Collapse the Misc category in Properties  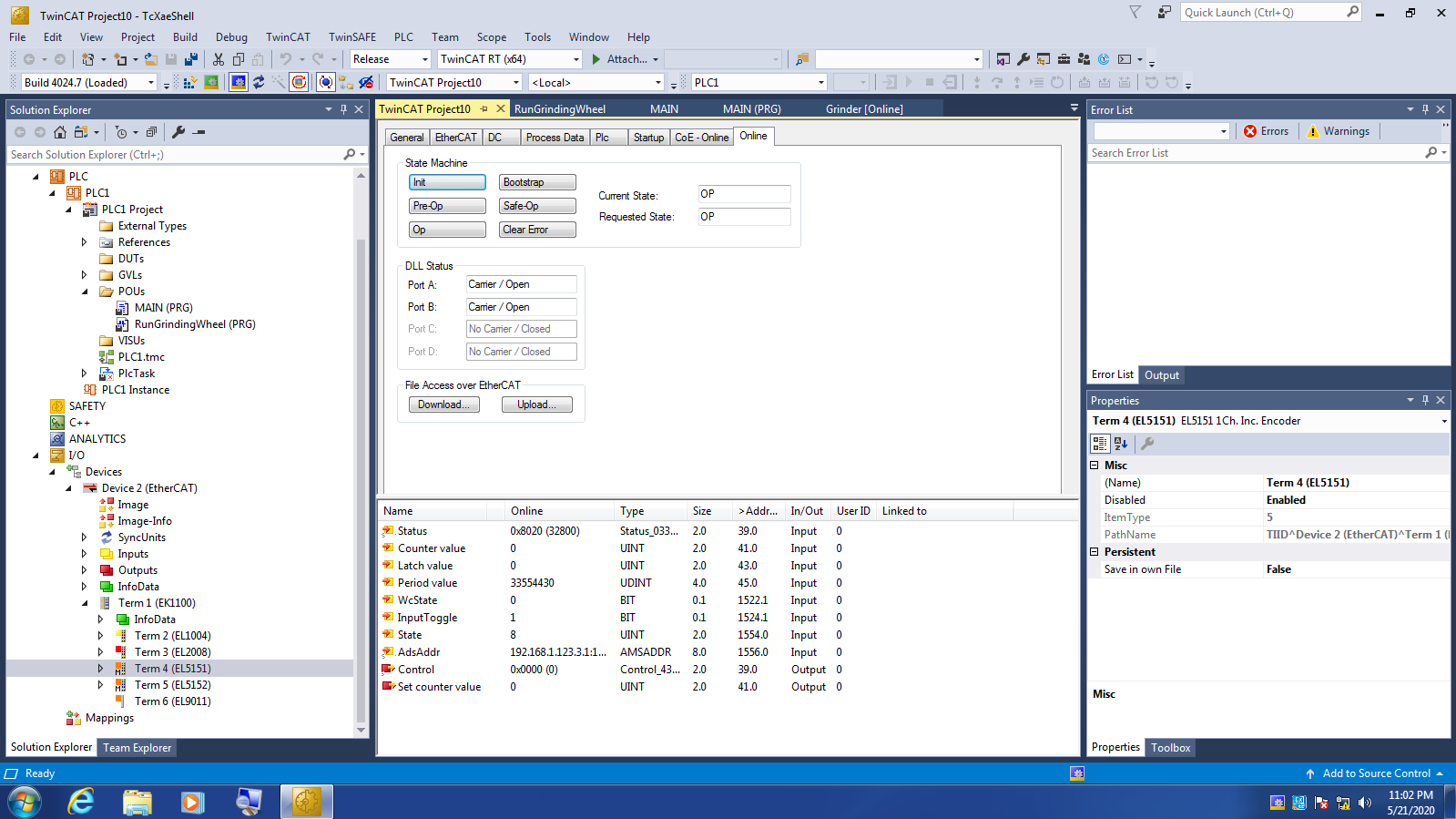click(x=1095, y=466)
